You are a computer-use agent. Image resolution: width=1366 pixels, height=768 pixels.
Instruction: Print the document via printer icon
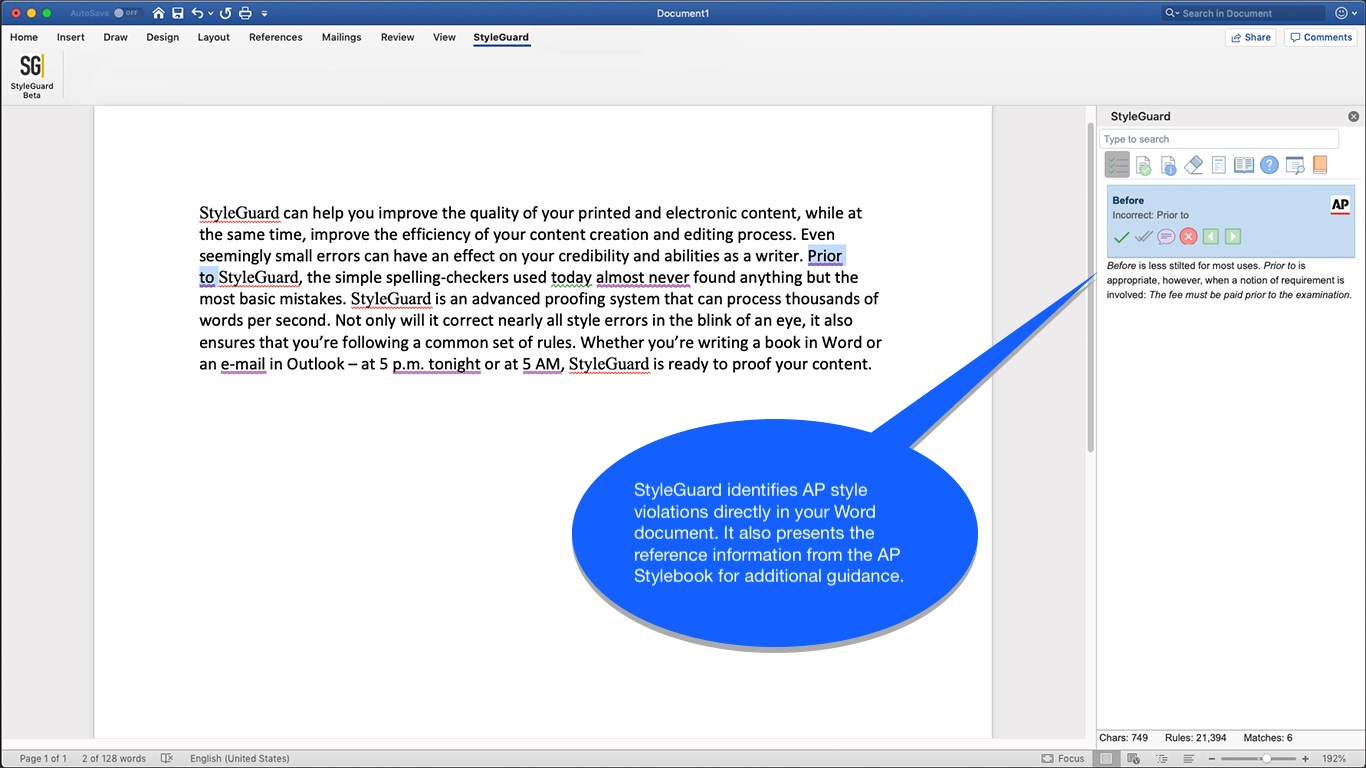click(x=245, y=13)
